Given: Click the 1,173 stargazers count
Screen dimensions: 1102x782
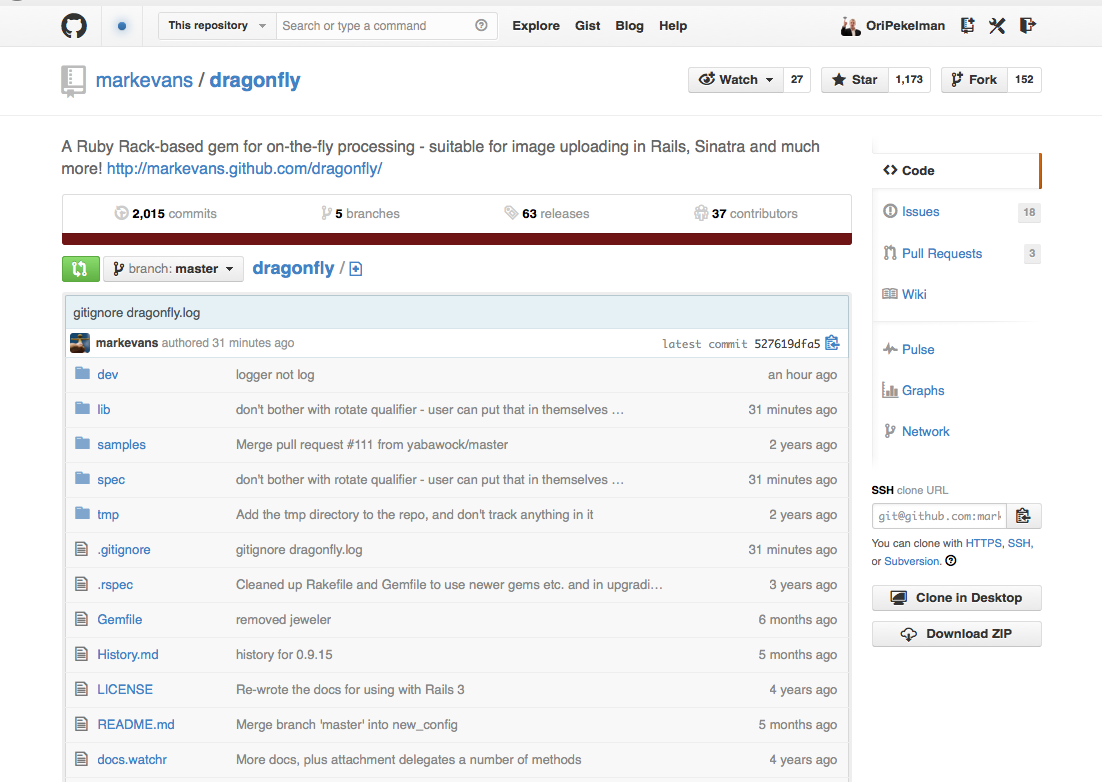Looking at the screenshot, I should coord(909,80).
